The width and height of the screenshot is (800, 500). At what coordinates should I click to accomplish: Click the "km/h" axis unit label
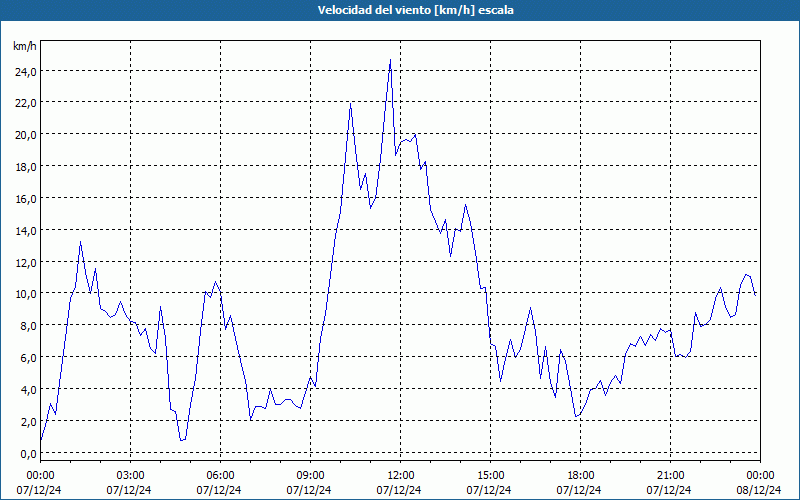[24, 46]
